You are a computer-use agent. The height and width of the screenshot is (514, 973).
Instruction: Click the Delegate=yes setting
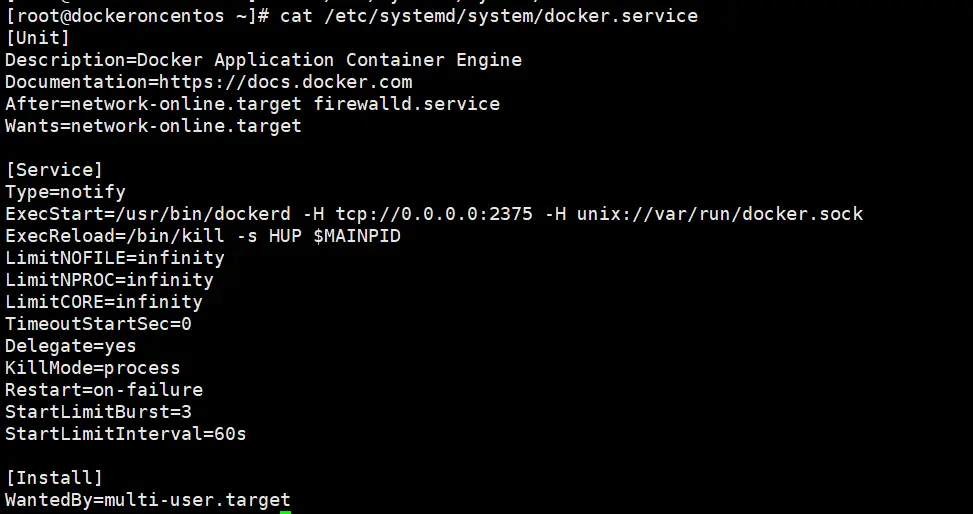pos(71,346)
